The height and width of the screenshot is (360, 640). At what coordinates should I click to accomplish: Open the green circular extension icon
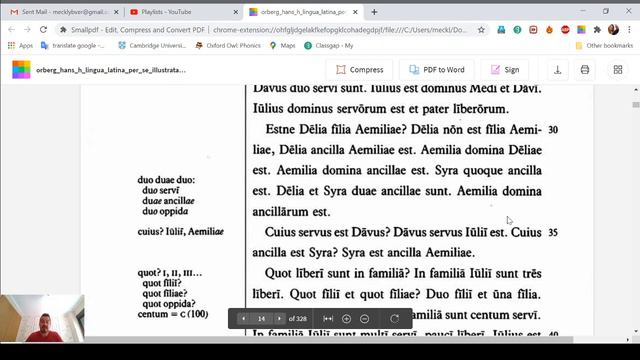[x=517, y=30]
